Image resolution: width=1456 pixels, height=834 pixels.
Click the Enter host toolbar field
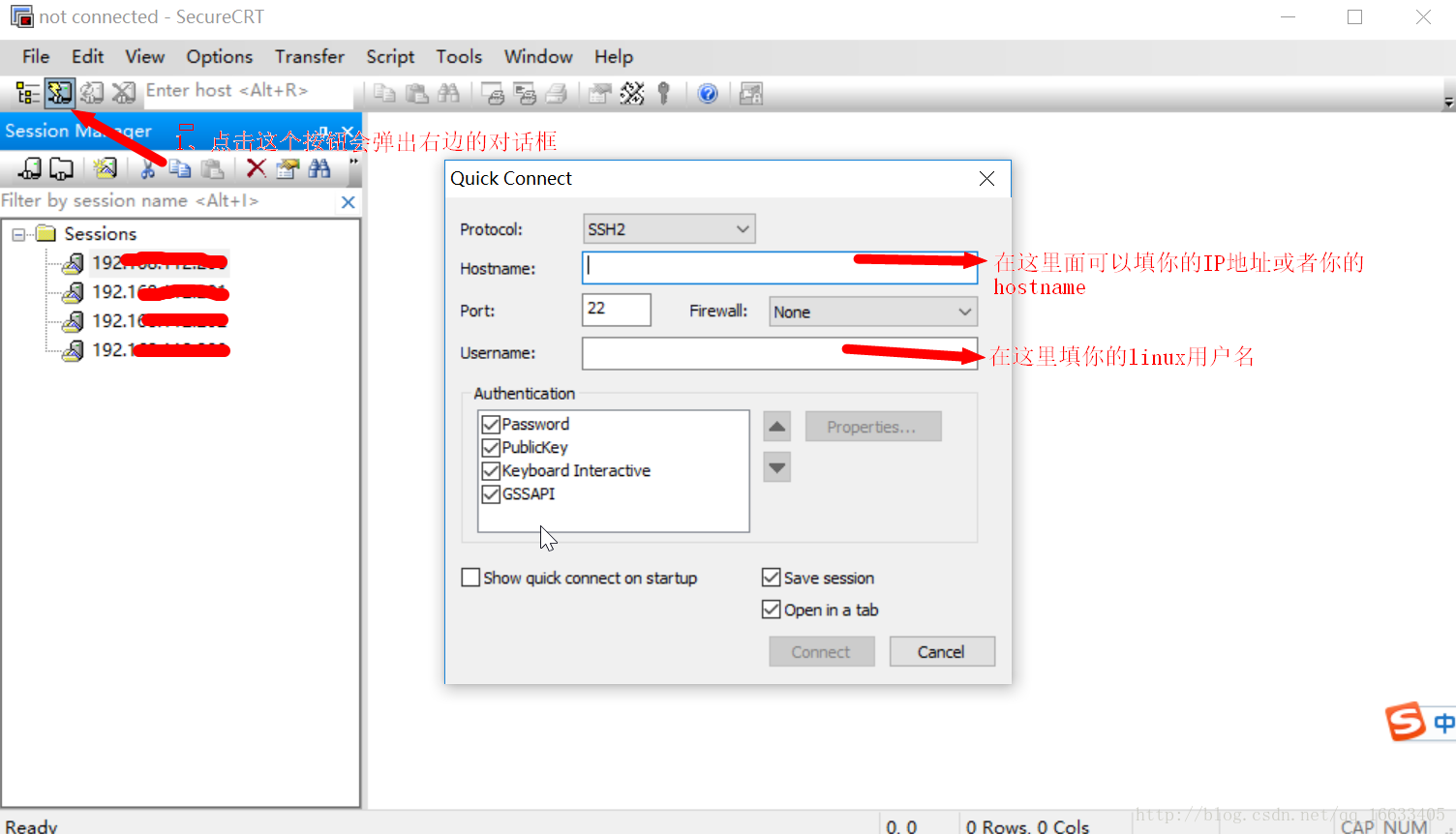249,91
